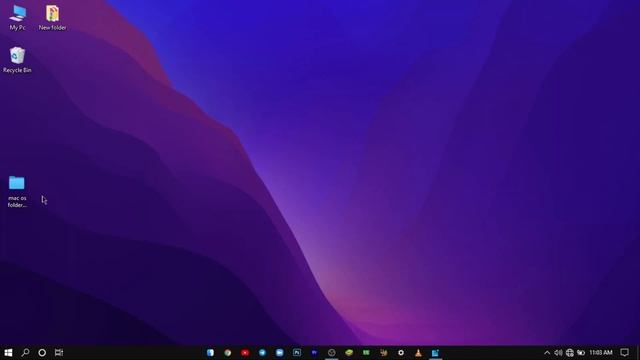Open VLC media player from the taskbar
This screenshot has height=360, width=640.
418,353
